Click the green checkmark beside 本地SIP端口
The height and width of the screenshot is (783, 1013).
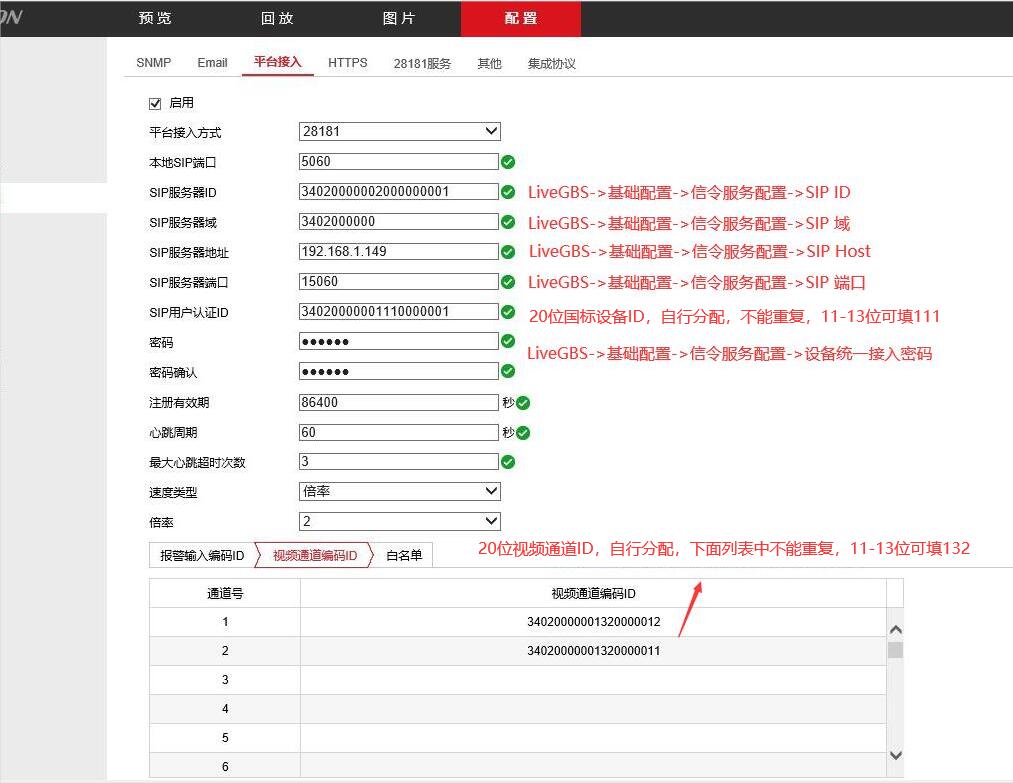click(509, 162)
